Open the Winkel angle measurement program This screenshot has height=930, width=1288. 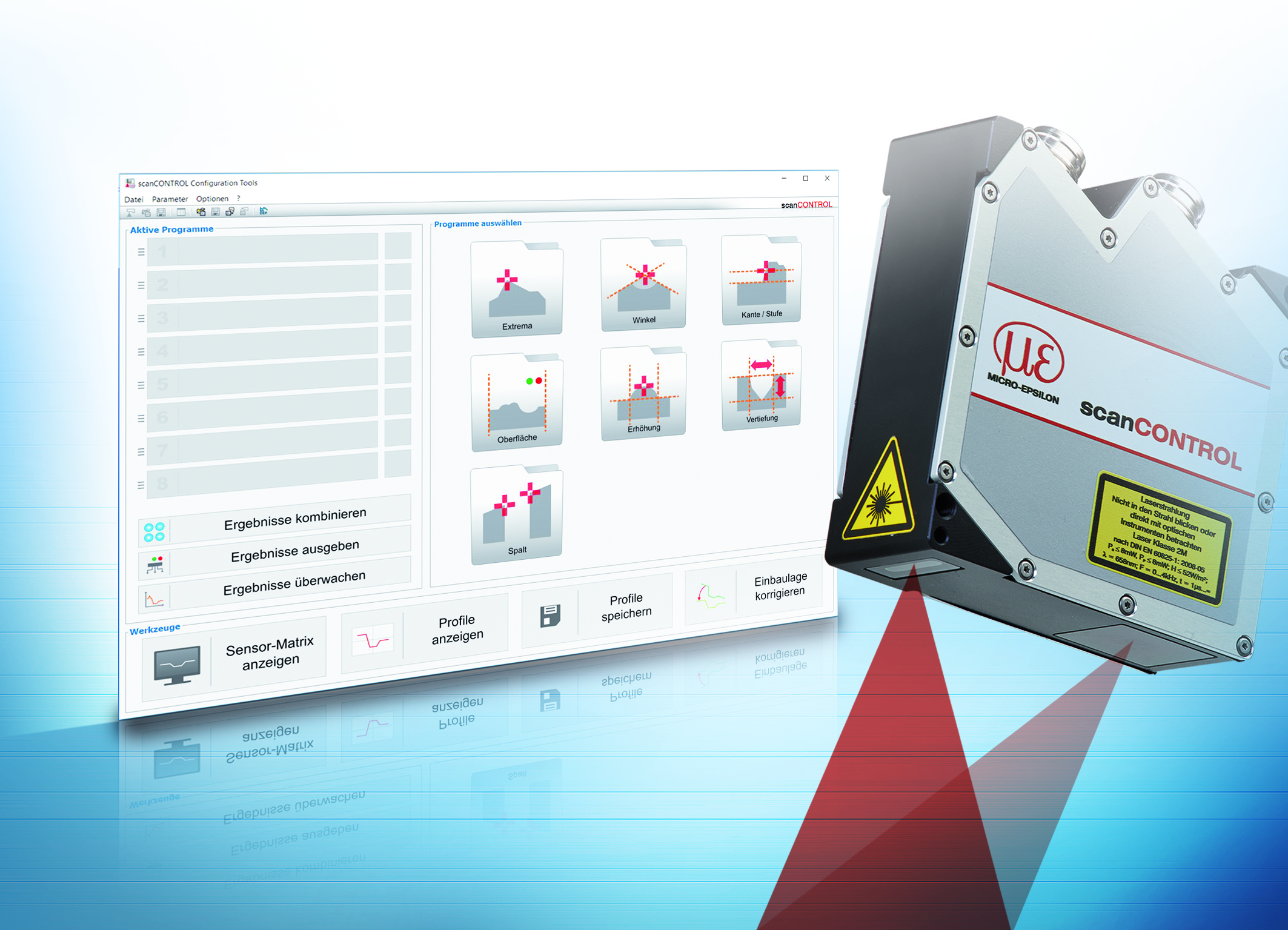click(643, 285)
